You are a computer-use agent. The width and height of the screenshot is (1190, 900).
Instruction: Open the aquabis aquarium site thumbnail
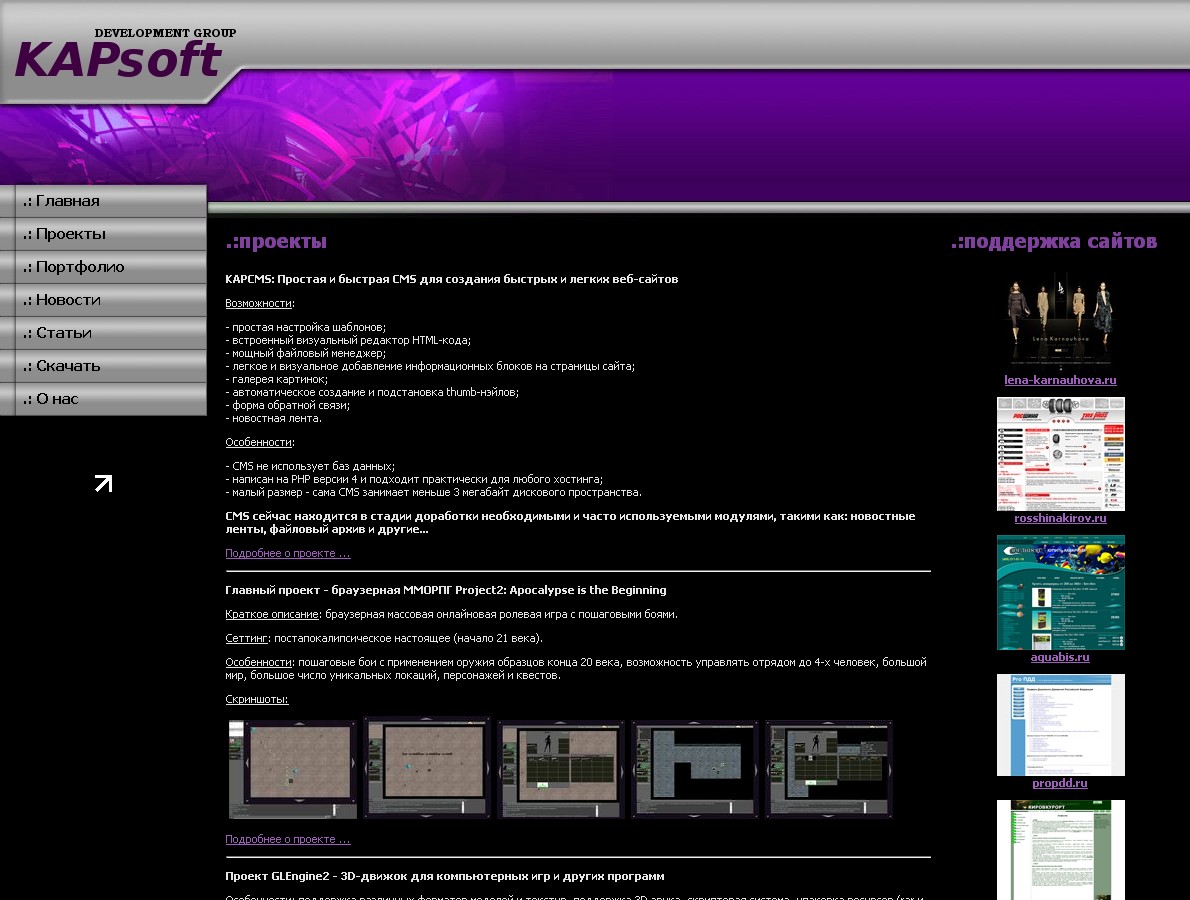pos(1061,593)
